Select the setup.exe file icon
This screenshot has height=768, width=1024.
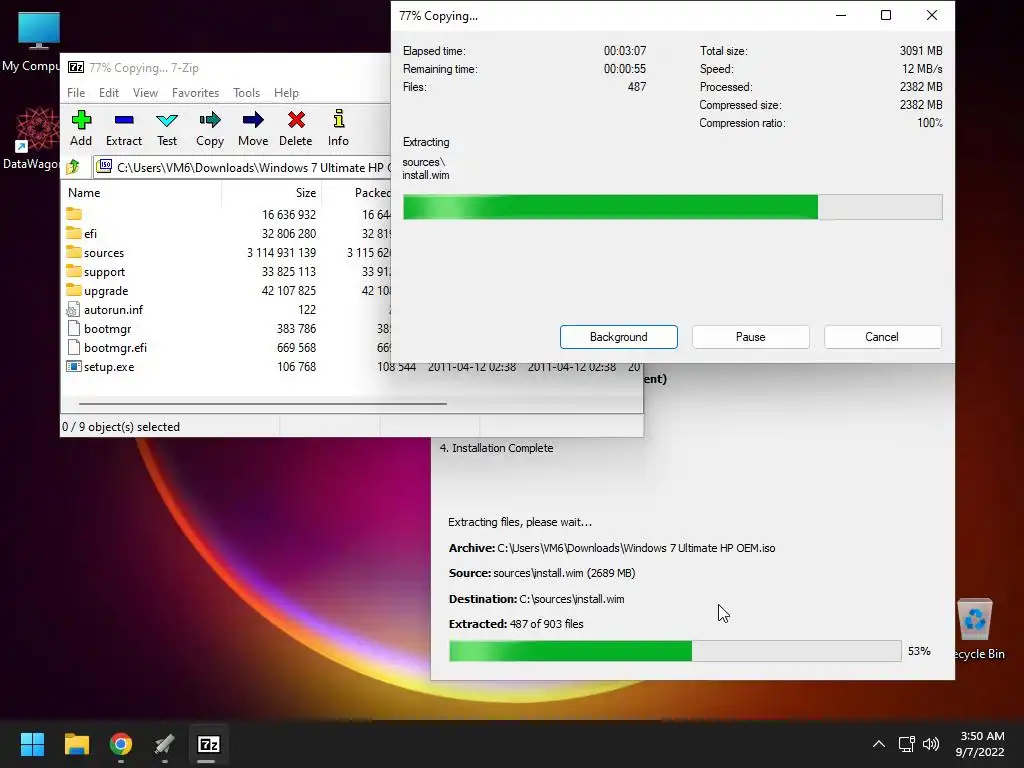[74, 366]
